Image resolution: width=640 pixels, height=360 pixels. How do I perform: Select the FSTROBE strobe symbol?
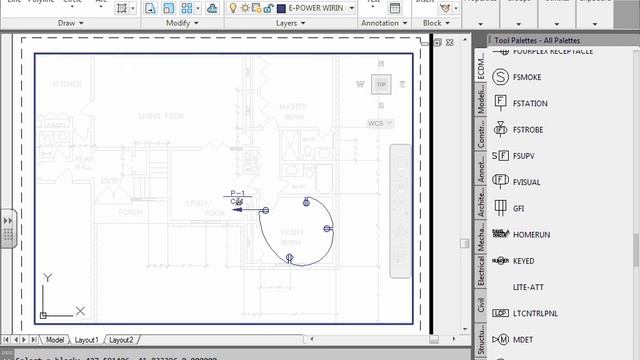pos(518,130)
